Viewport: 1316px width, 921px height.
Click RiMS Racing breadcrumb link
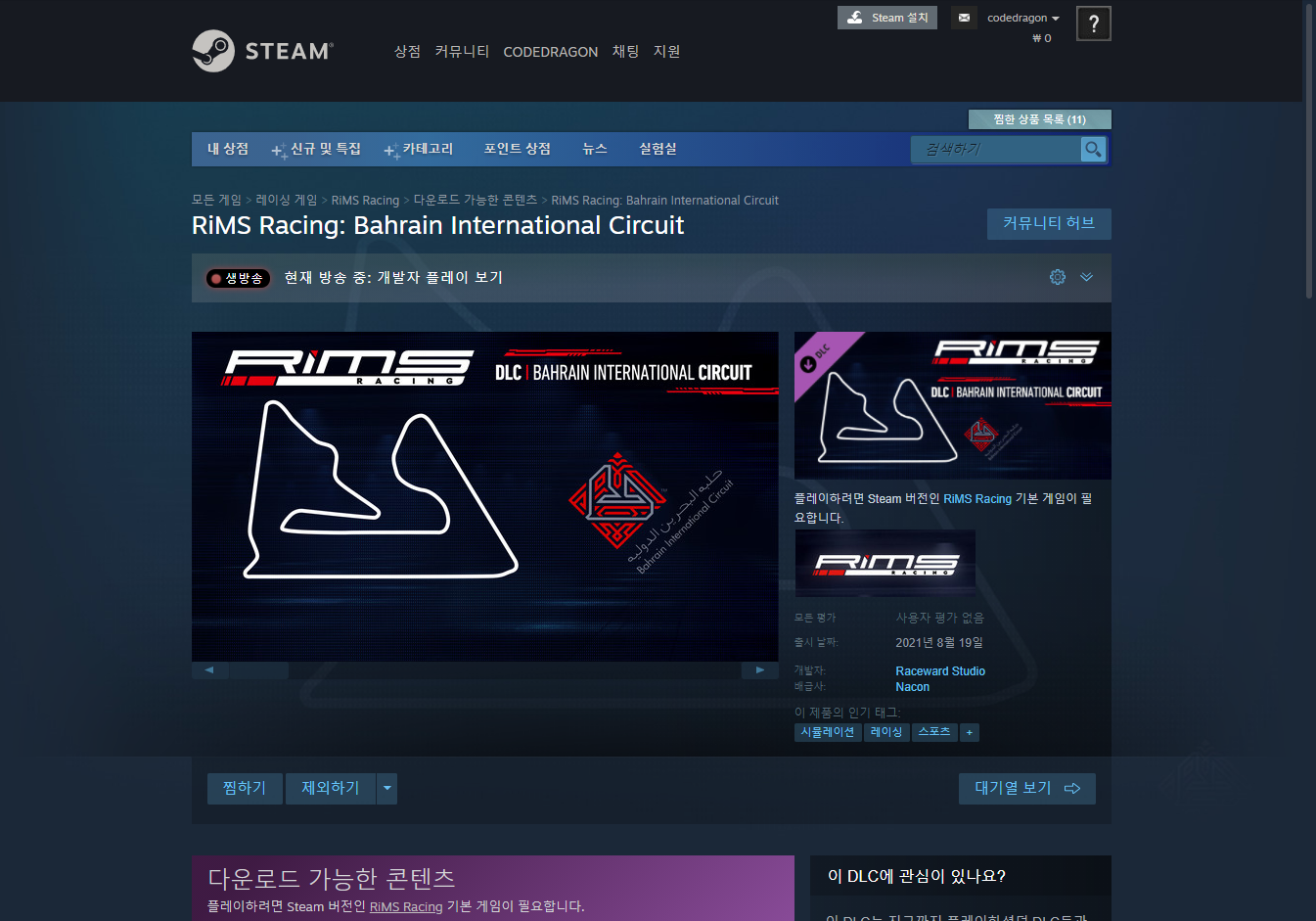[x=365, y=201]
